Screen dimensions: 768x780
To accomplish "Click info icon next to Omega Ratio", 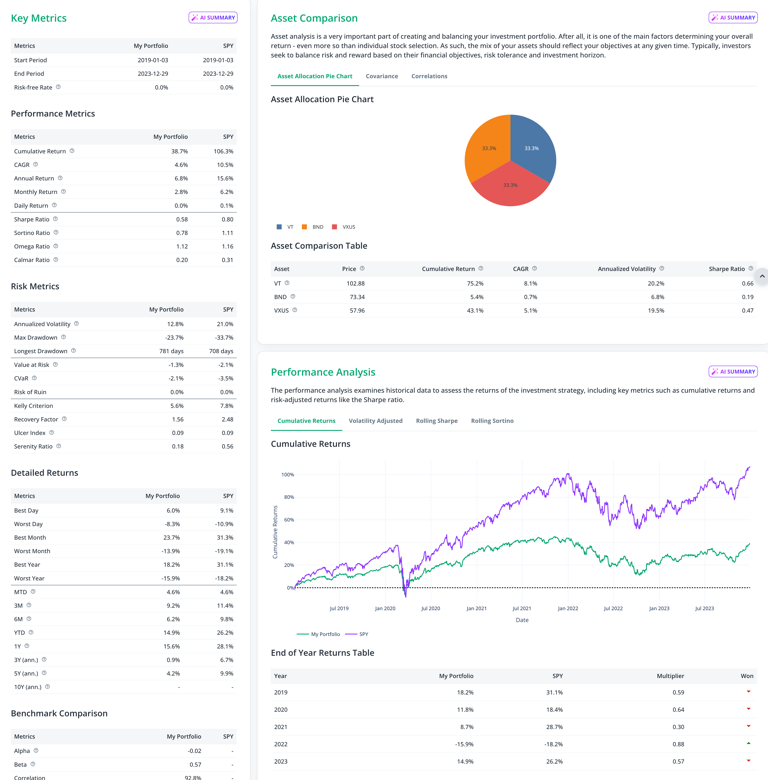I will click(x=56, y=246).
